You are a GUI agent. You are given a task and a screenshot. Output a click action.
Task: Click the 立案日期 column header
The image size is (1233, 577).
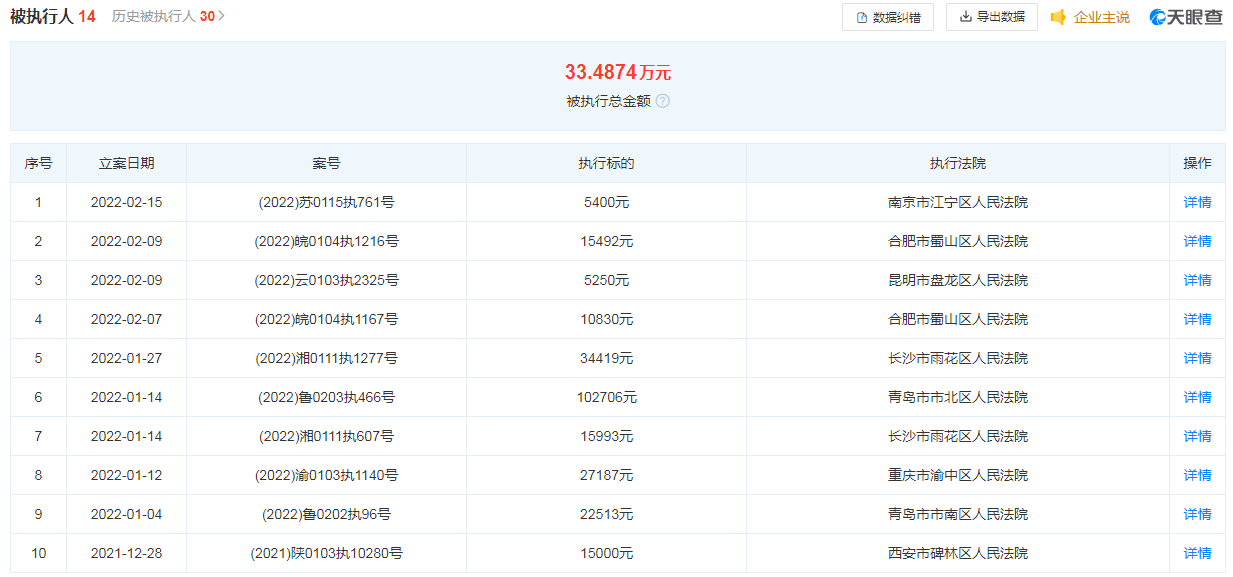pyautogui.click(x=126, y=163)
